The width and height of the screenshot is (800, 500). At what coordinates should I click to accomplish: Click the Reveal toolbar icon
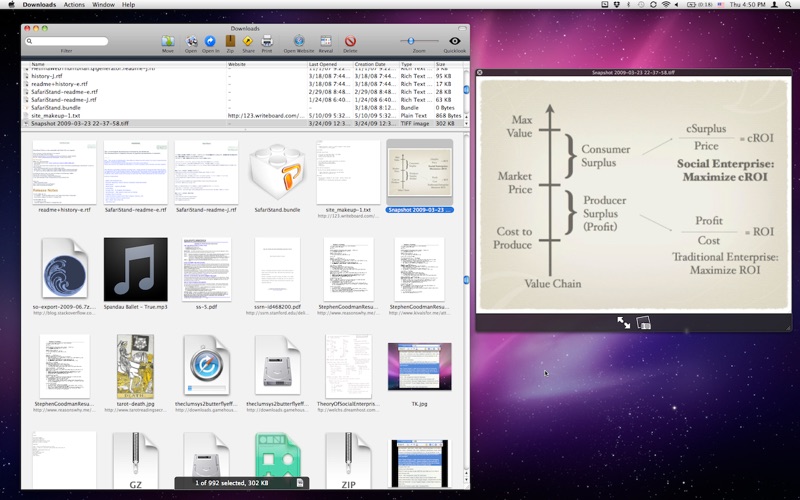pos(326,42)
